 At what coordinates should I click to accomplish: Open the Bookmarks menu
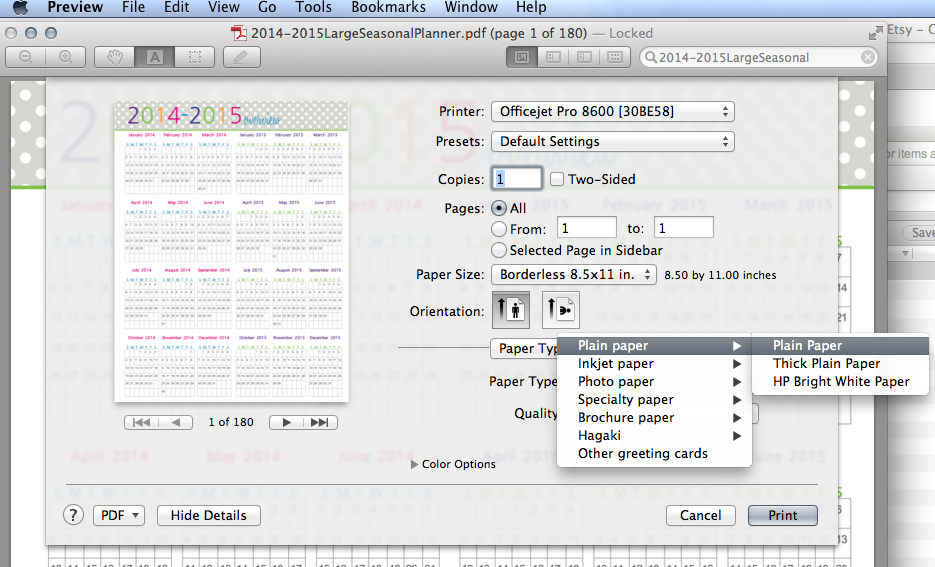point(388,7)
